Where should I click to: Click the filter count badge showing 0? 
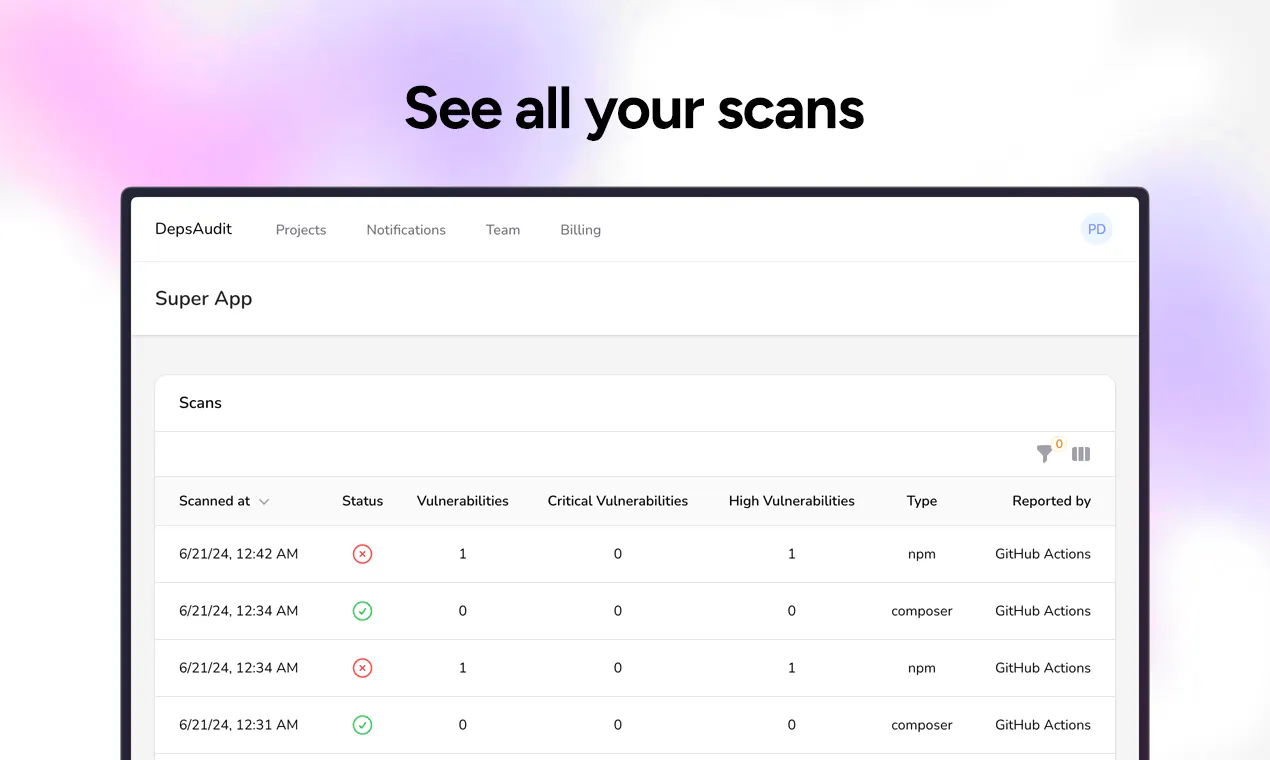(1059, 444)
